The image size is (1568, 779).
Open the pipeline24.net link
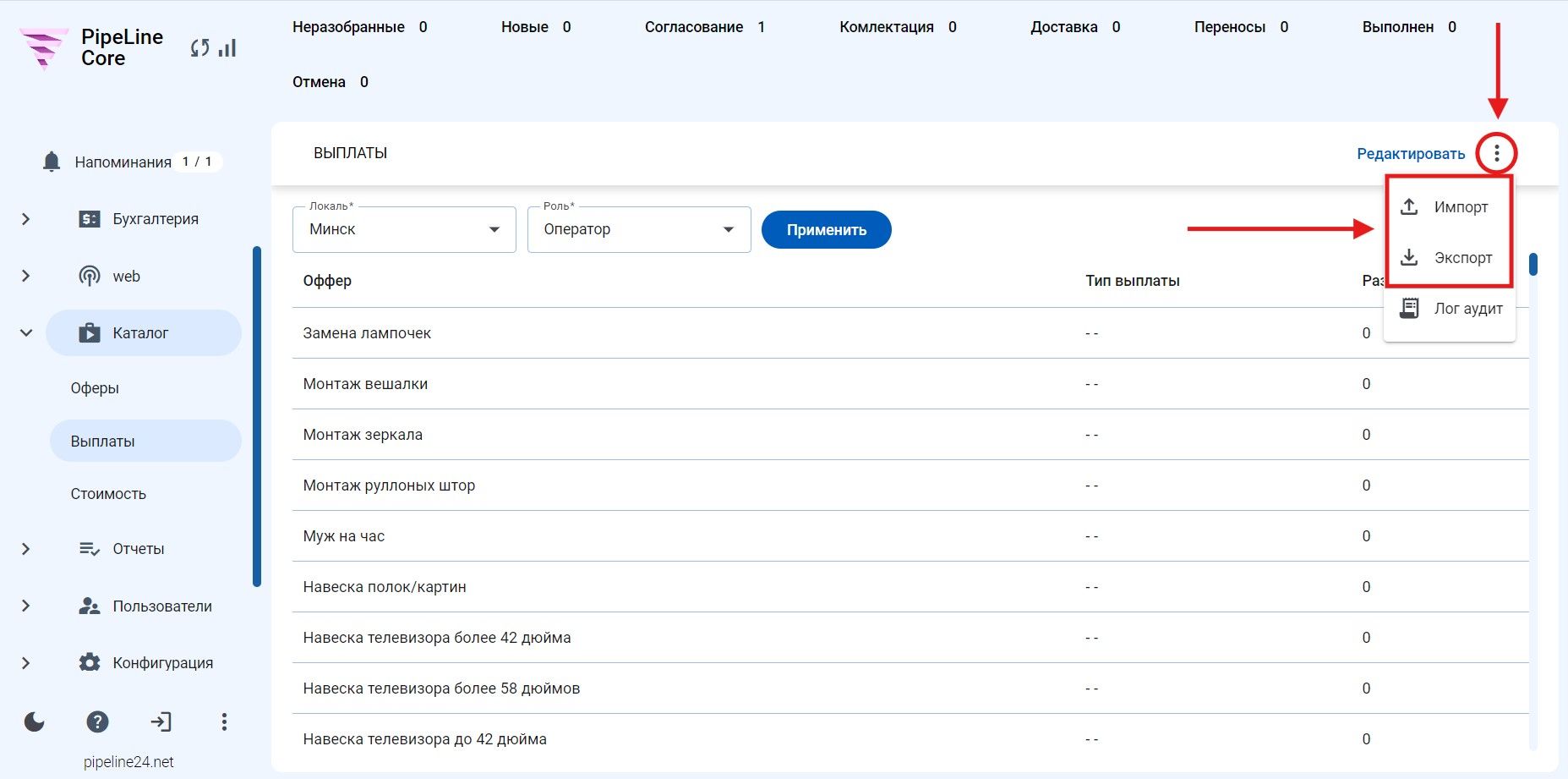click(x=128, y=762)
